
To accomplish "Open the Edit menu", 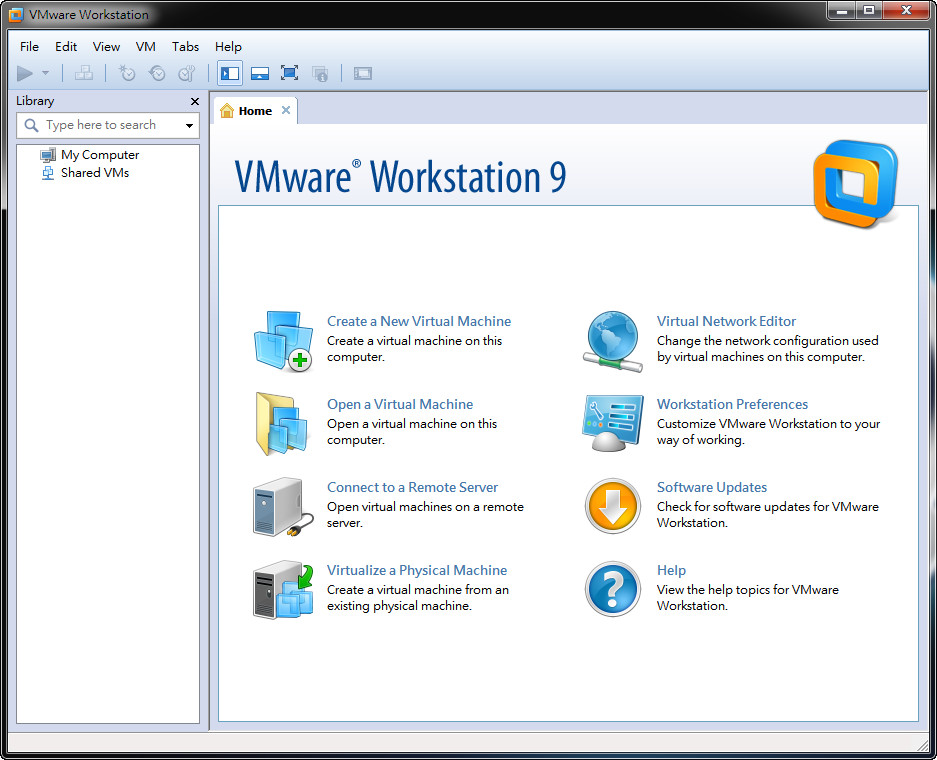I will [x=66, y=47].
